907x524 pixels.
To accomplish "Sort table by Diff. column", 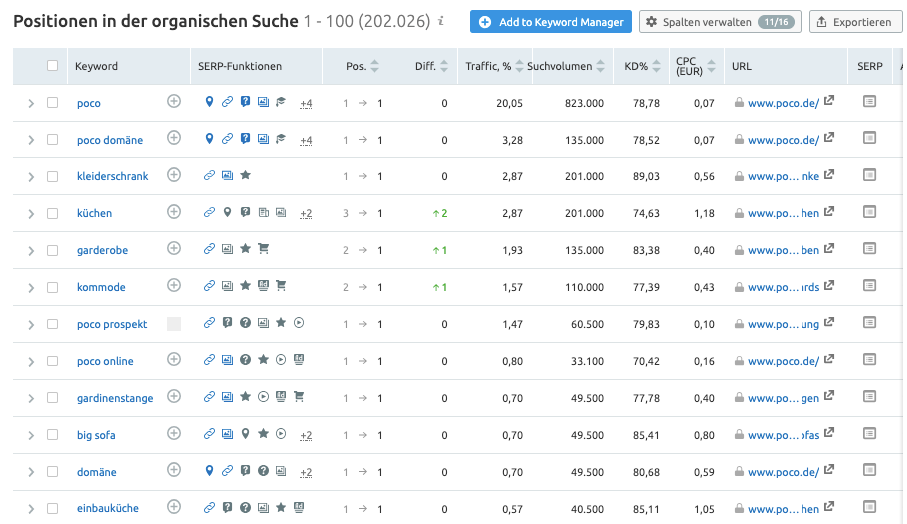I will pos(444,66).
